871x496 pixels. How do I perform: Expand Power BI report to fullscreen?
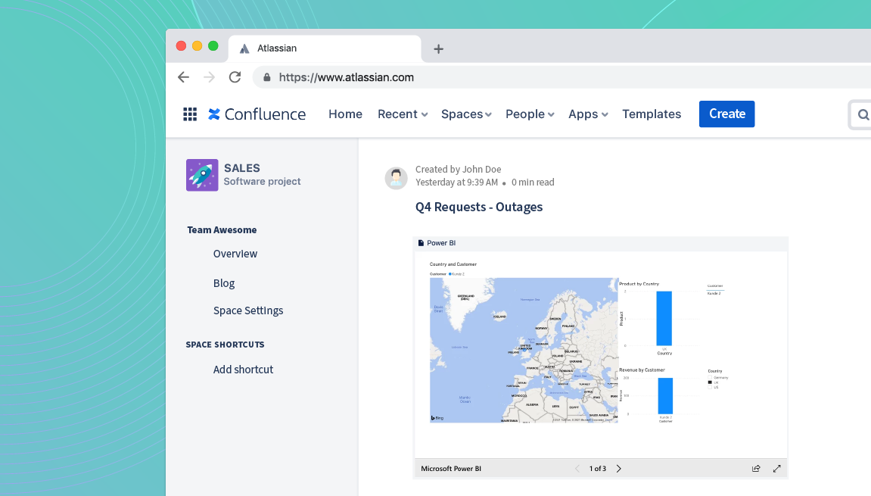click(x=777, y=468)
